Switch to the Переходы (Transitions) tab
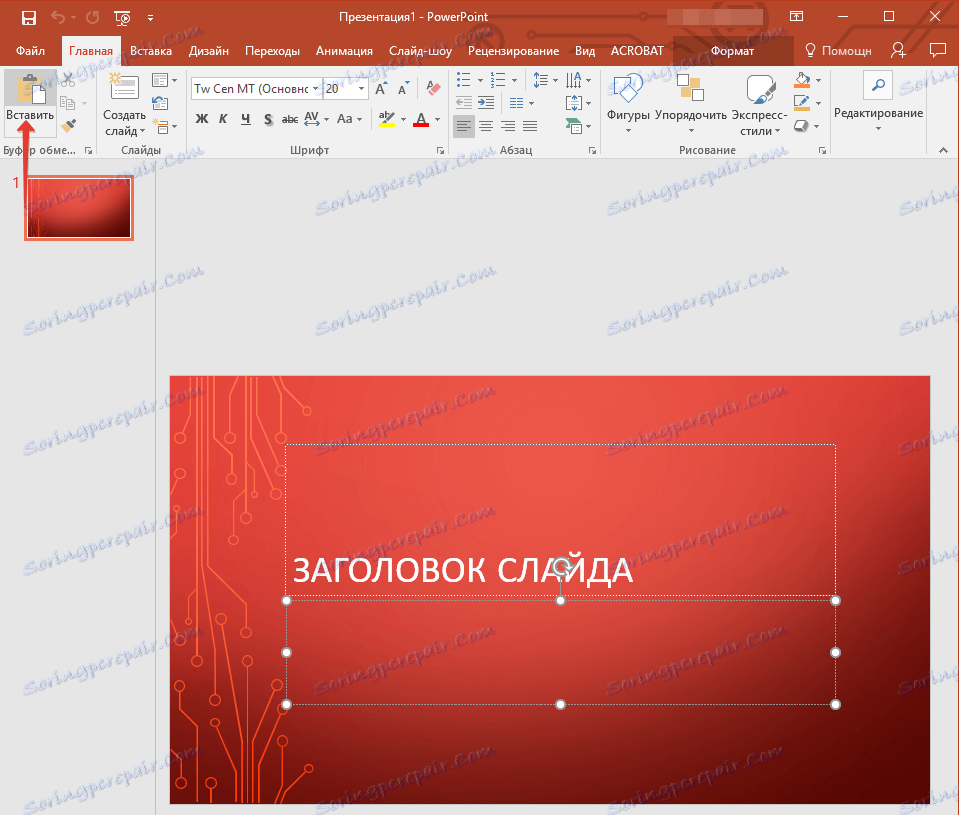Screen dimensions: 959x815 pos(272,51)
